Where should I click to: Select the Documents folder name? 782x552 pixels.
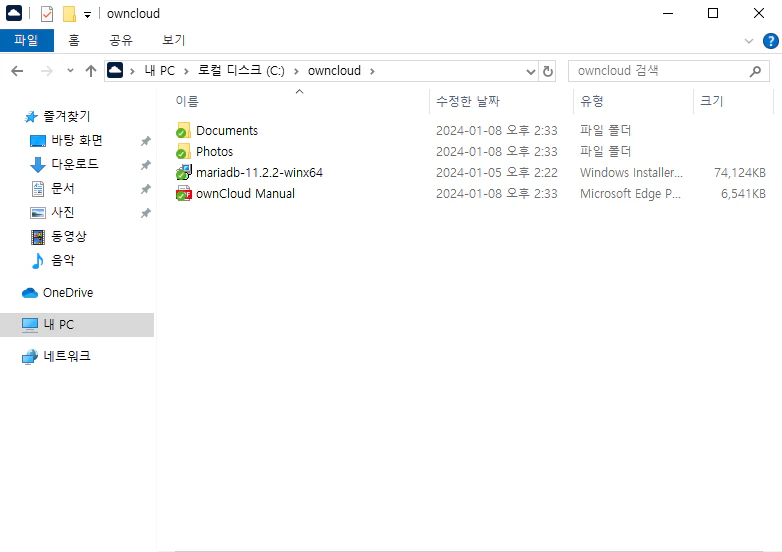click(227, 131)
